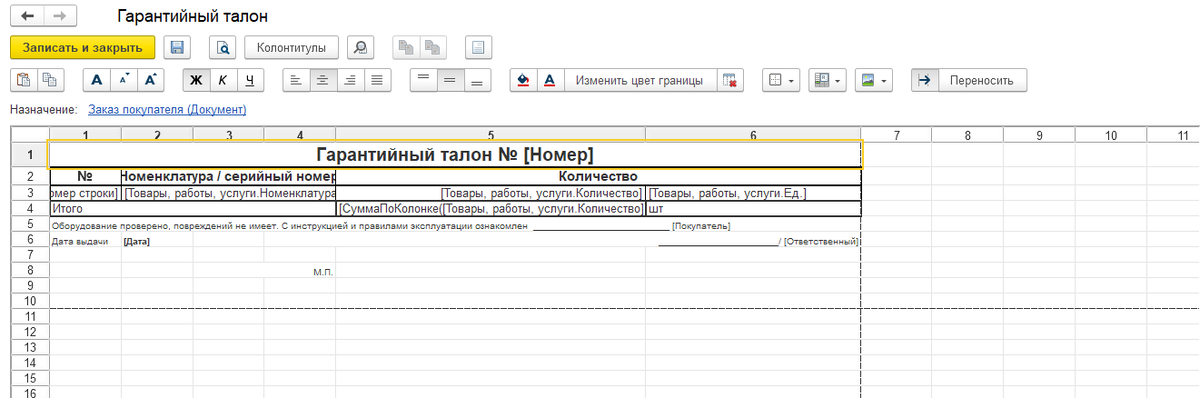Select the № header cell in row 2
The height and width of the screenshot is (398, 1200).
point(85,177)
